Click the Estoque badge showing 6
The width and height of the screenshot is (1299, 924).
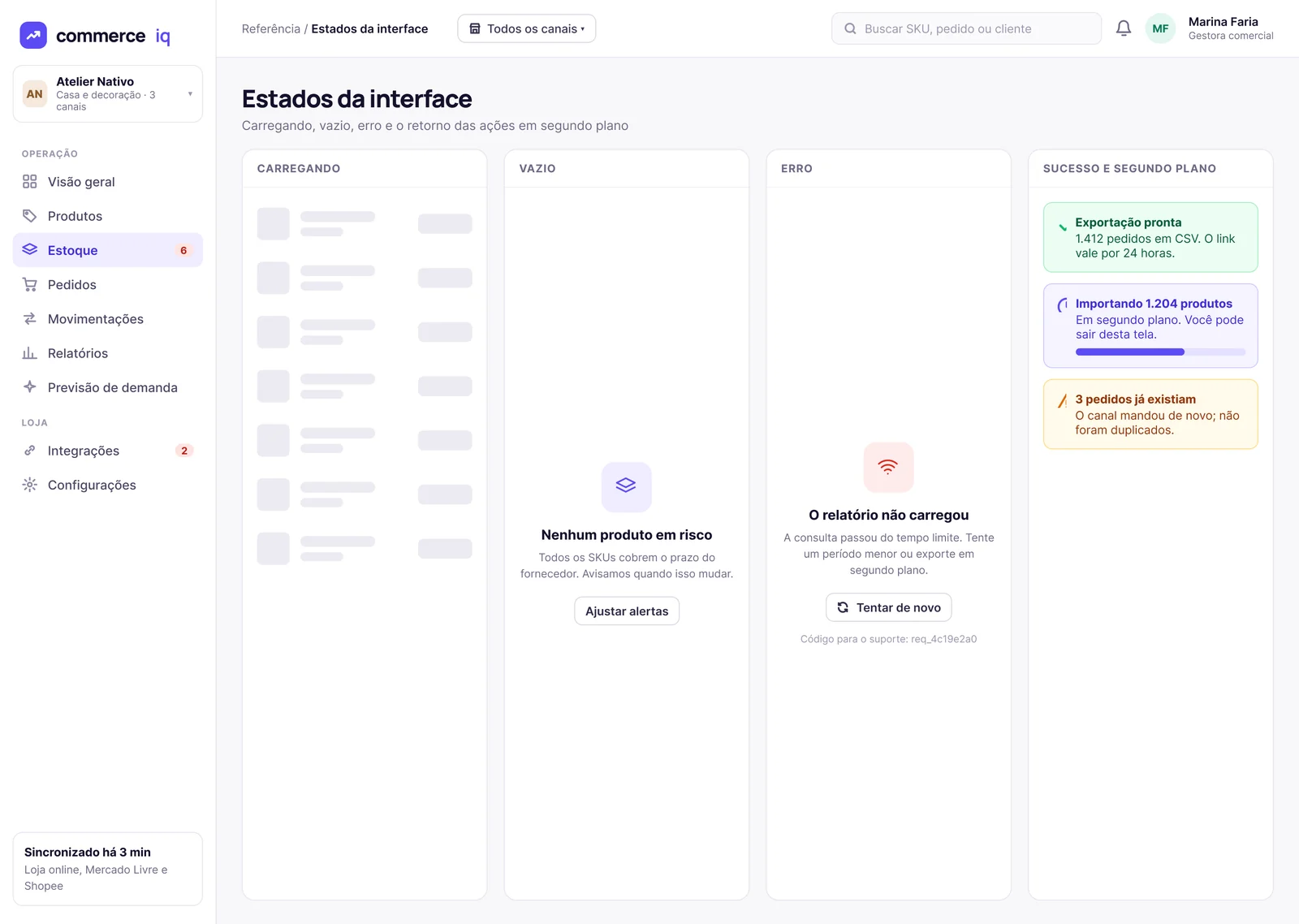(183, 250)
